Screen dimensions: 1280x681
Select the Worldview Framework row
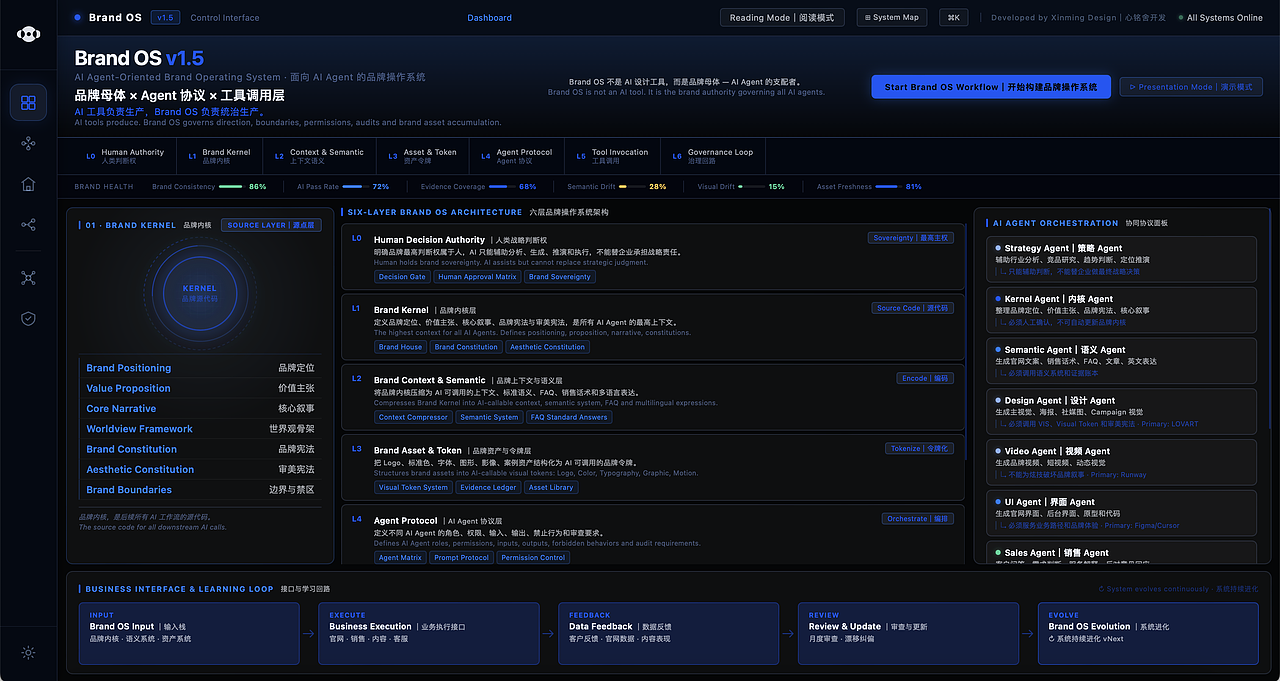pos(200,429)
